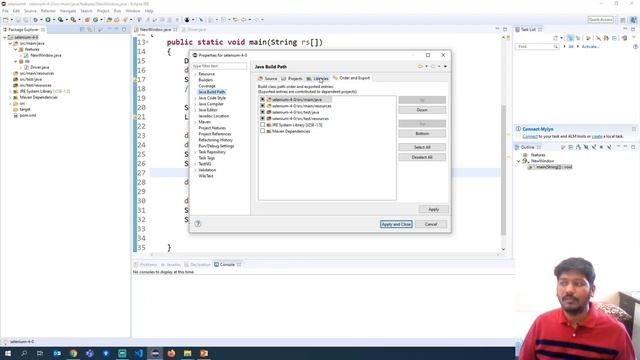
Task: Click the Windows Start button
Action: pyautogui.click(x=7, y=353)
